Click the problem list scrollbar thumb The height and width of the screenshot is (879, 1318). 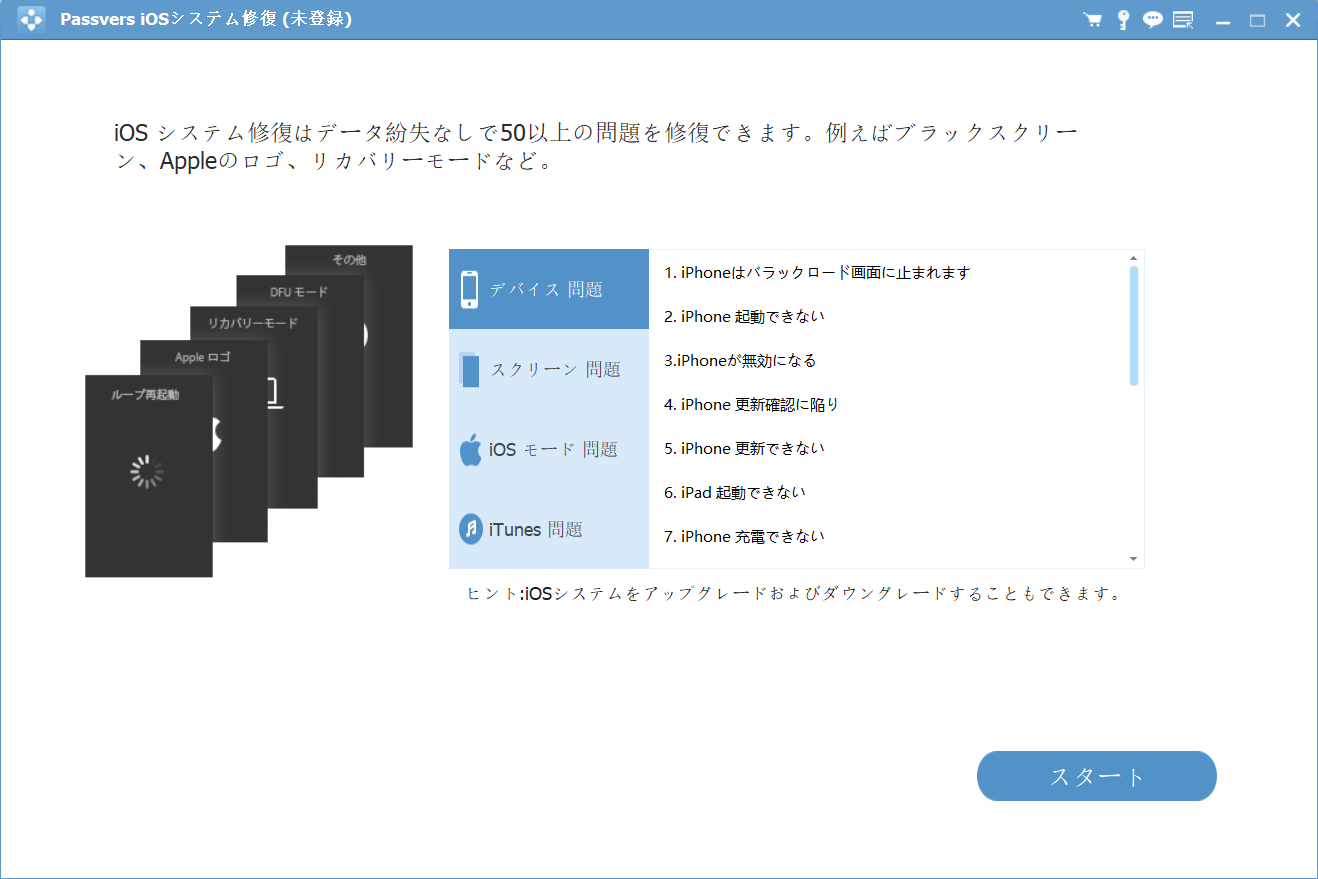click(x=1133, y=325)
